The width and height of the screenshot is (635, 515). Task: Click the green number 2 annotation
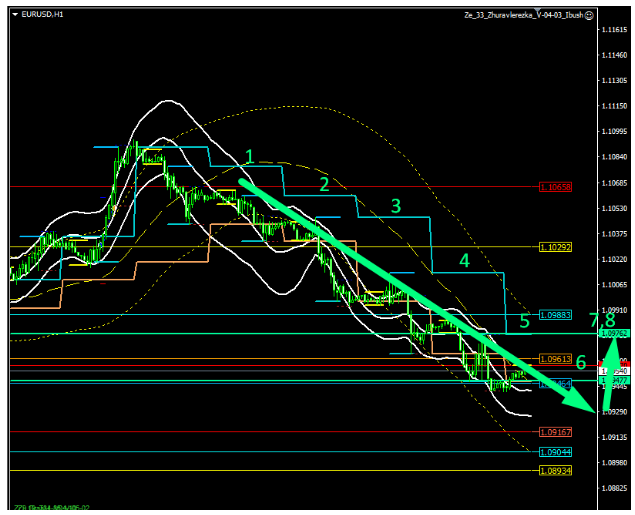coord(324,184)
